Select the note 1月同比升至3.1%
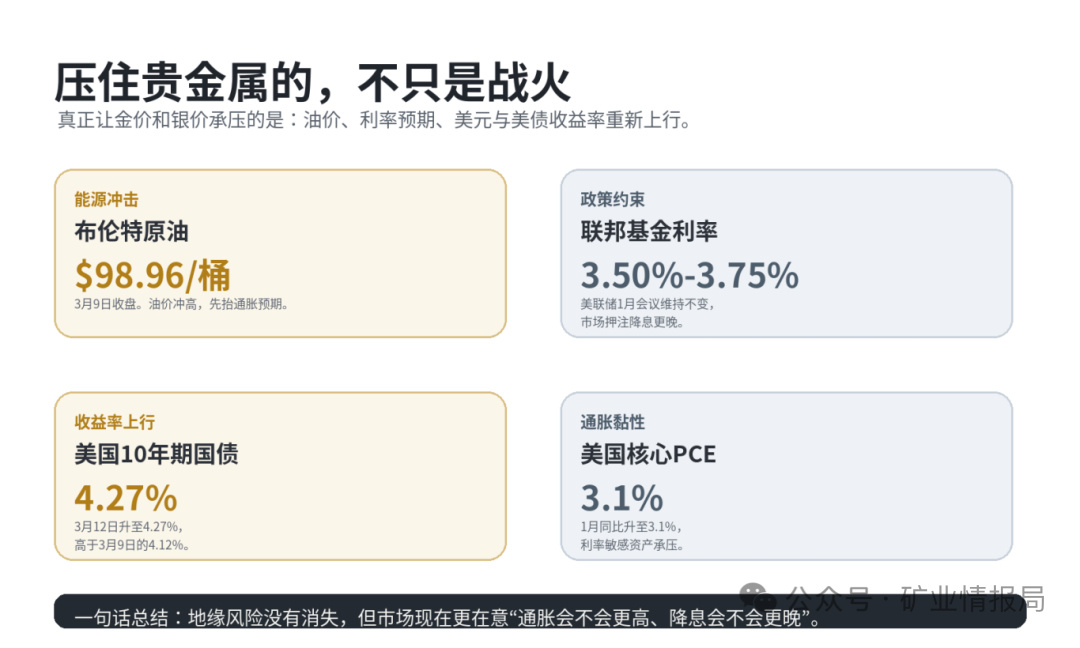 tap(631, 527)
